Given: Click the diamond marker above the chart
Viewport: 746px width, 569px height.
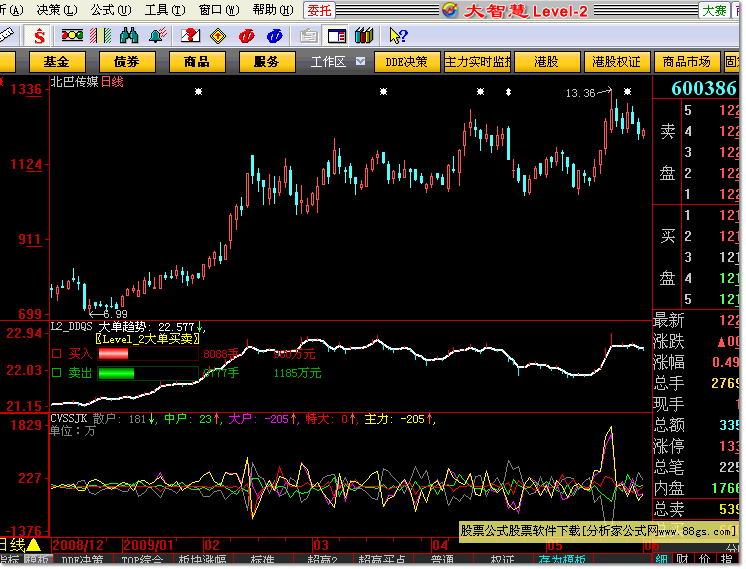Looking at the screenshot, I should click(x=509, y=92).
